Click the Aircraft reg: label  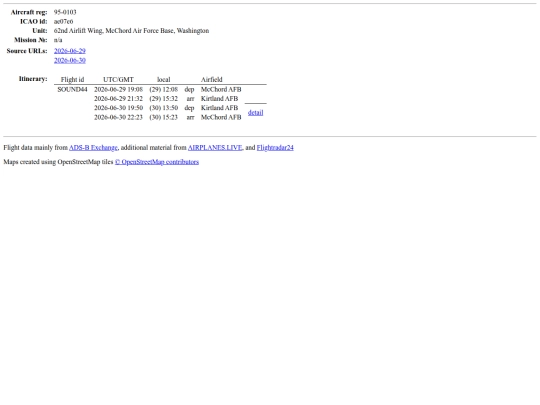(29, 12)
